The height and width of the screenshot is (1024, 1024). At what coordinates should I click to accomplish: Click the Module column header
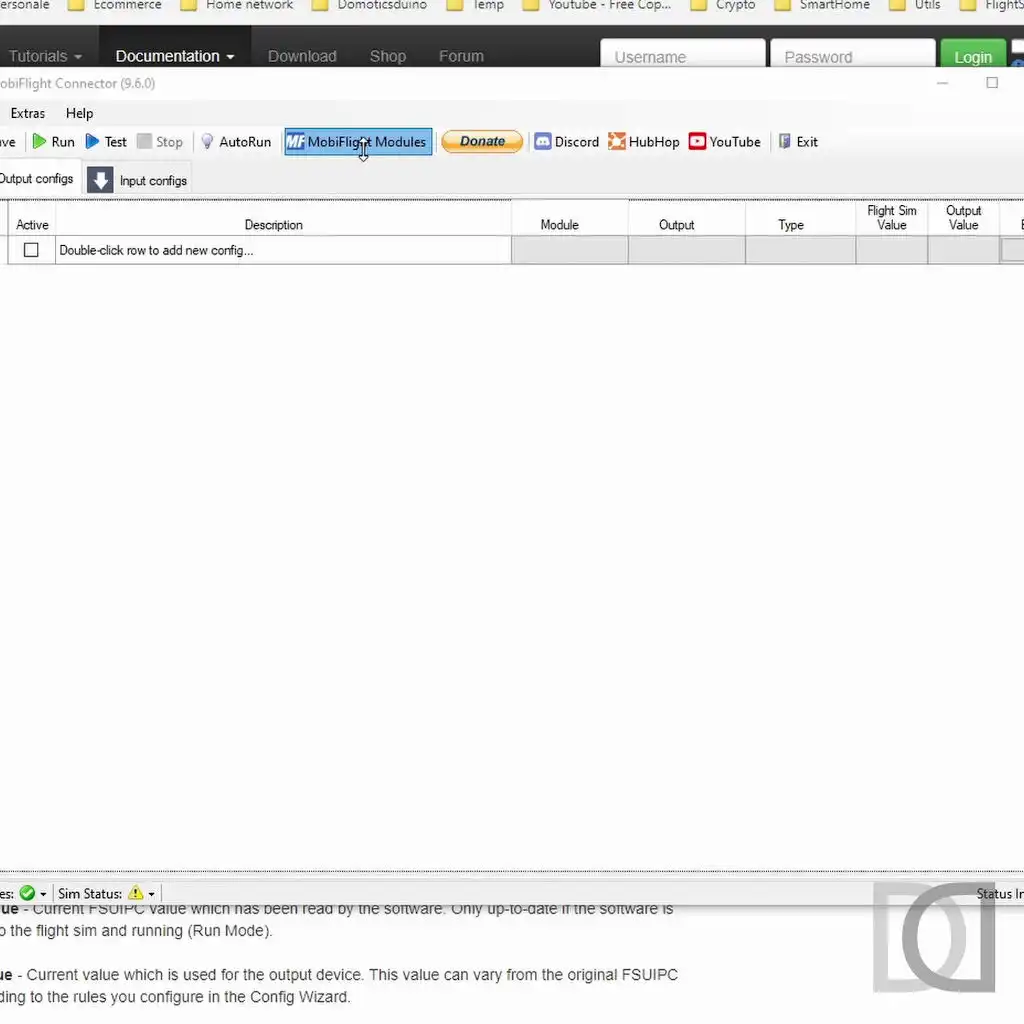click(x=560, y=225)
